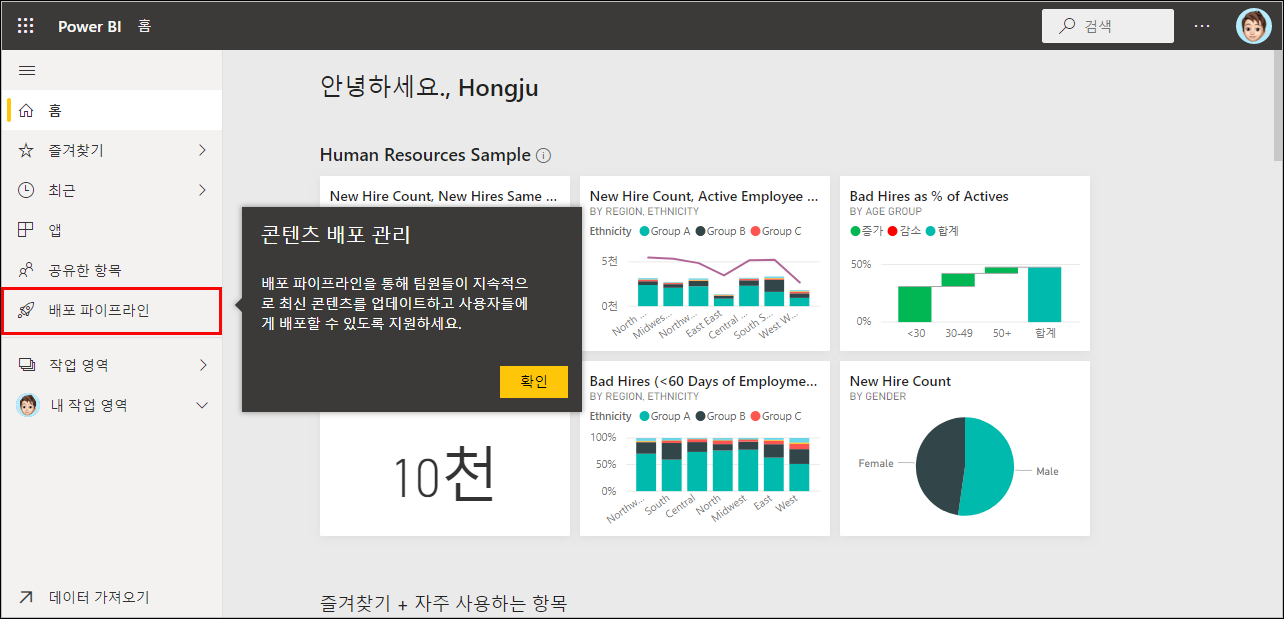Open the app launcher waffle icon
The image size is (1284, 619).
[26, 27]
